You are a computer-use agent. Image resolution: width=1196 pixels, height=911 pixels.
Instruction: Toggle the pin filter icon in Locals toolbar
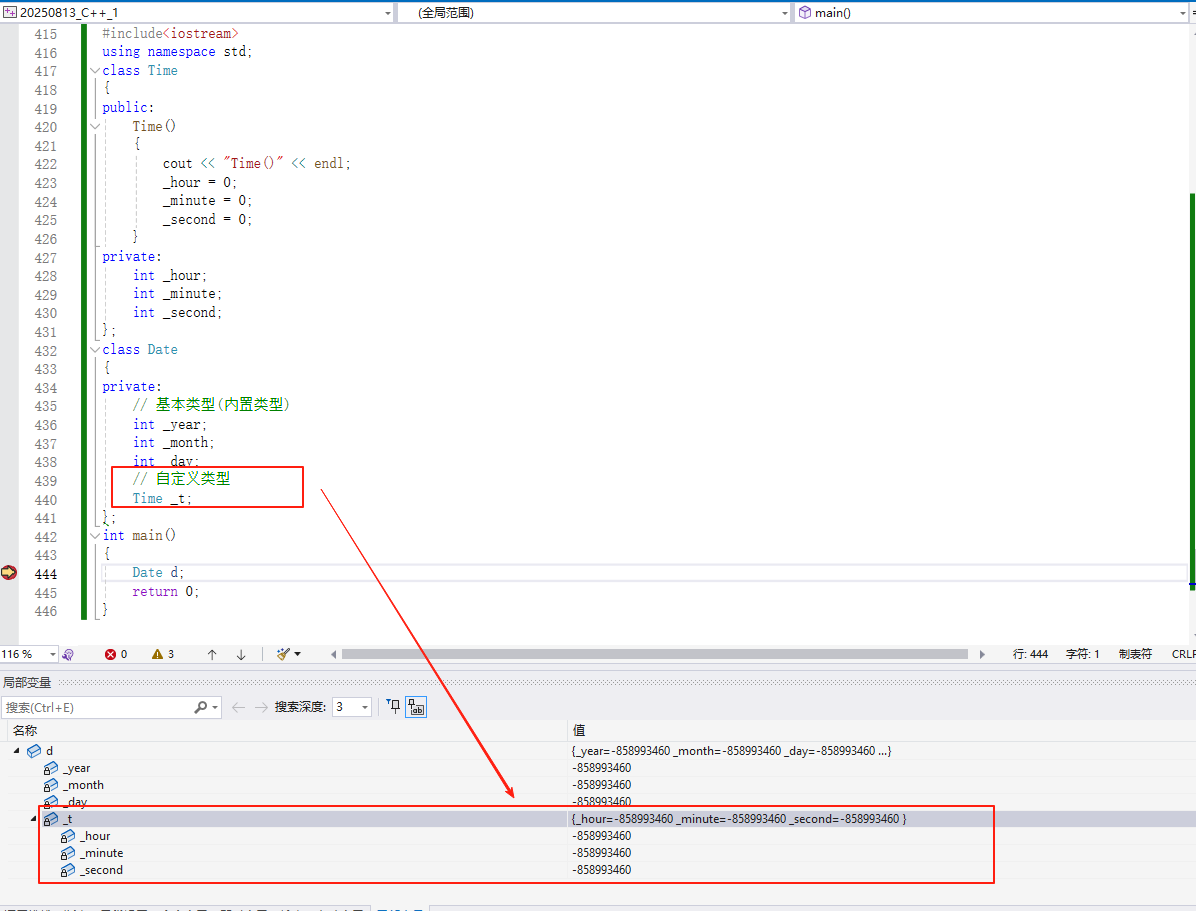[394, 707]
